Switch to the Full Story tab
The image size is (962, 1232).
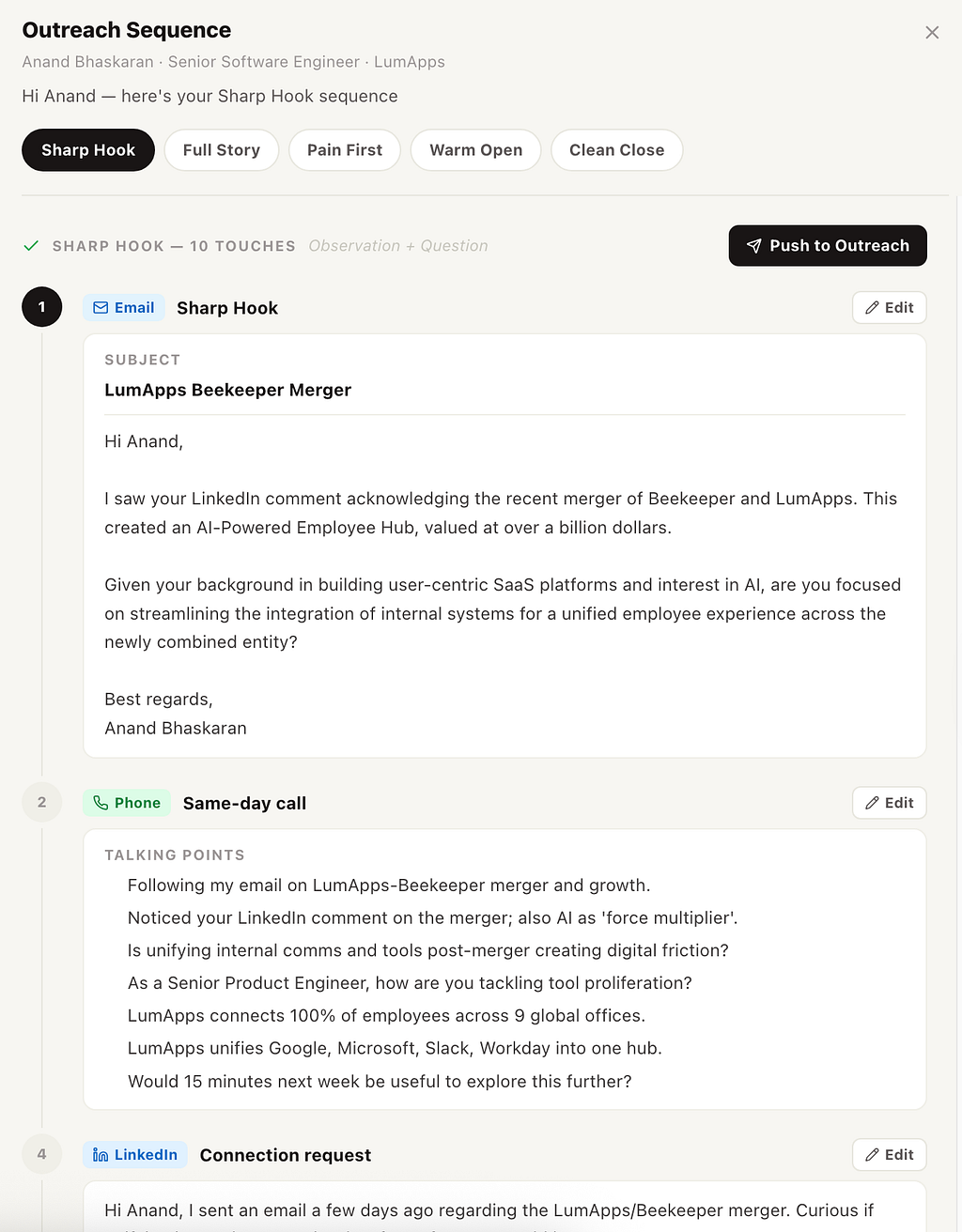click(x=222, y=150)
